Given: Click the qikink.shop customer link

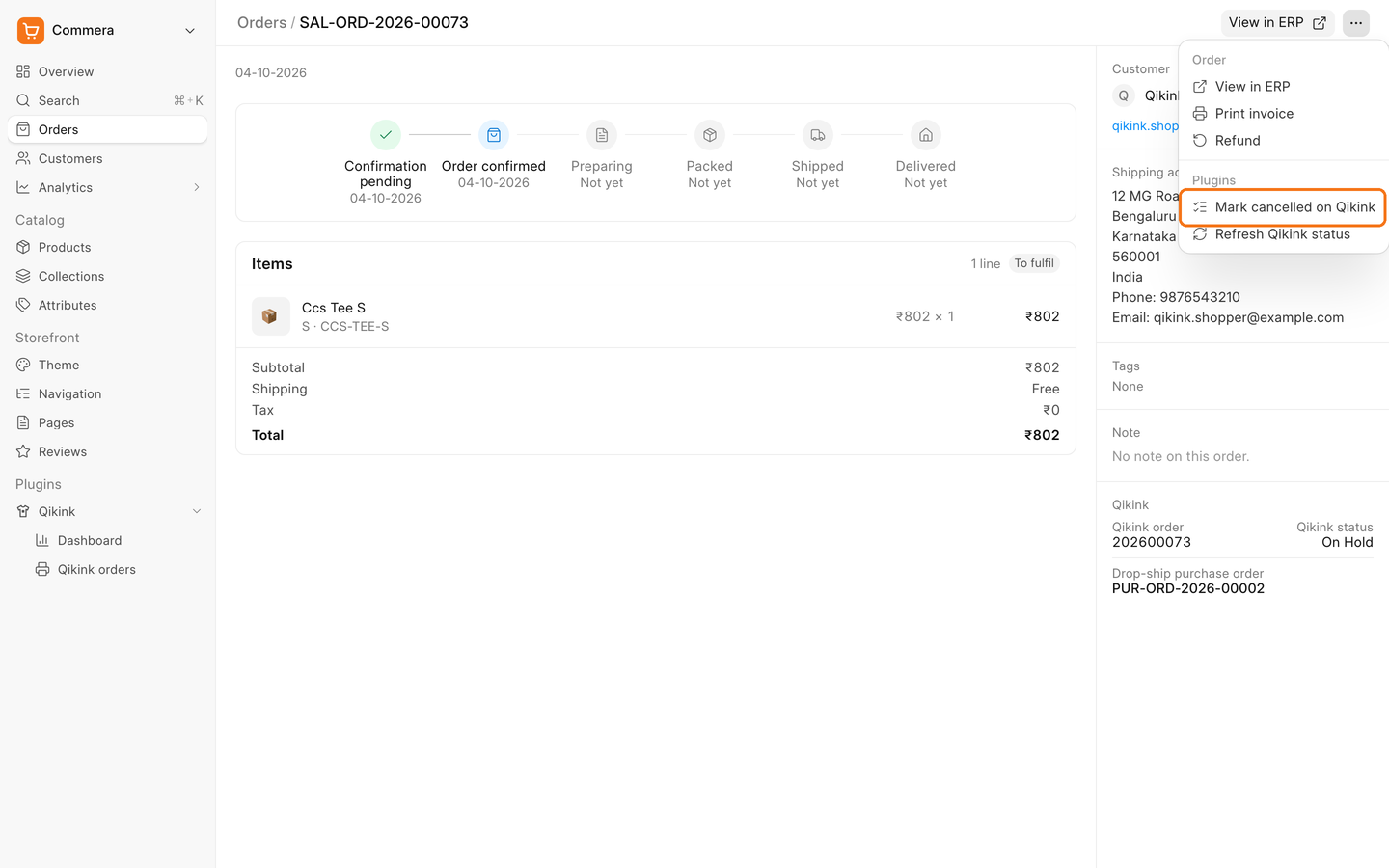Looking at the screenshot, I should click(x=1145, y=125).
